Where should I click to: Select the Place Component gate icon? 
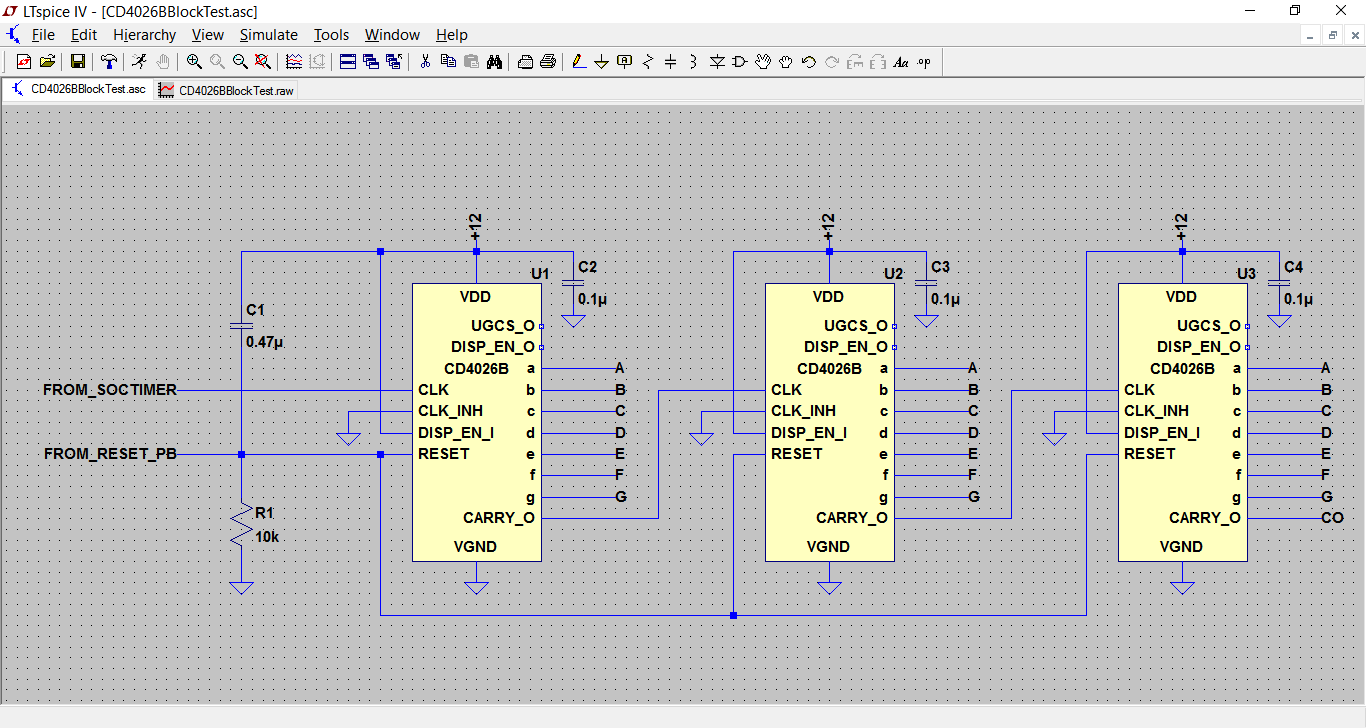tap(740, 62)
